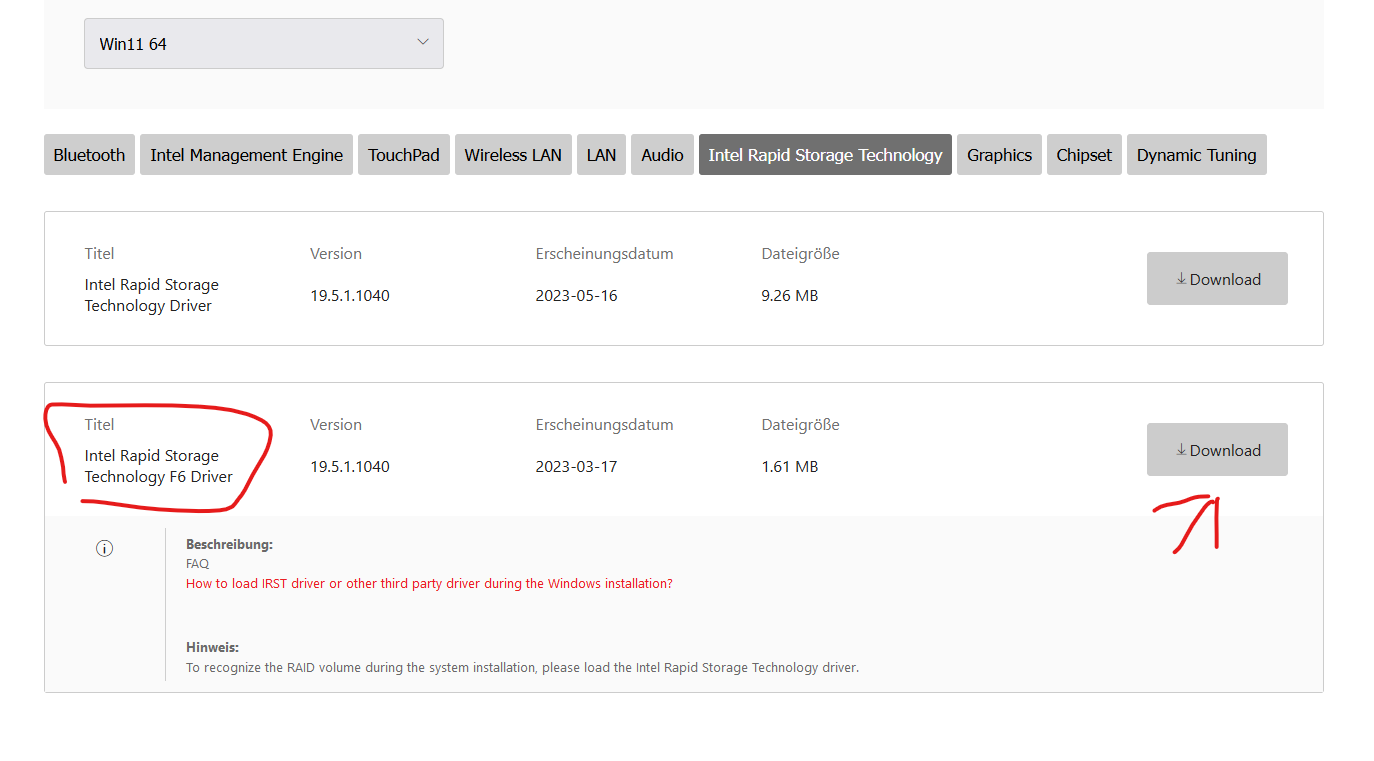Click the info icon beside Beschreibung
This screenshot has height=761, width=1374.
pos(105,548)
